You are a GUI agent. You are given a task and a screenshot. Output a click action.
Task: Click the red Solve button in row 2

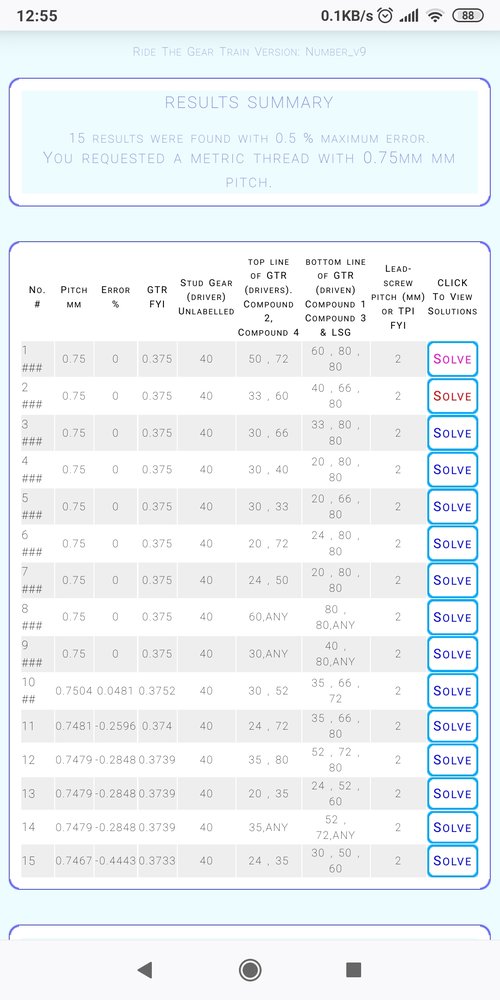tap(452, 396)
